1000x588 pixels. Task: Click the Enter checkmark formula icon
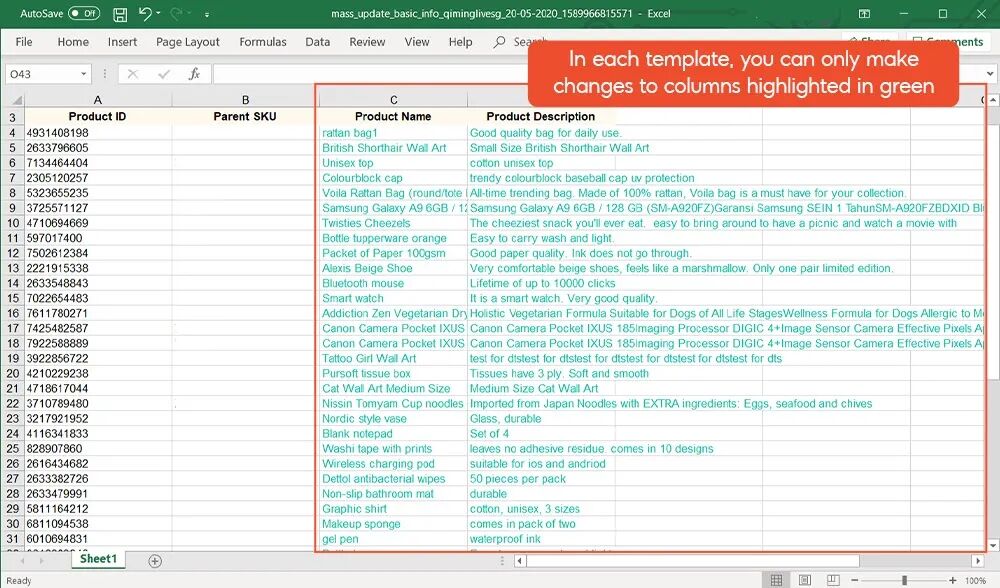tap(164, 74)
